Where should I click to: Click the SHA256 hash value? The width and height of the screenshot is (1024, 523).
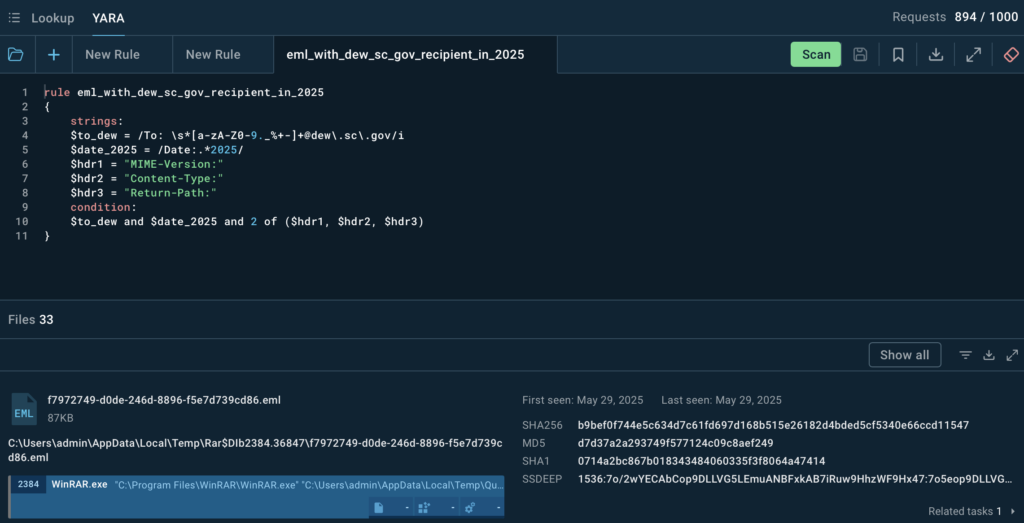[x=772, y=425]
